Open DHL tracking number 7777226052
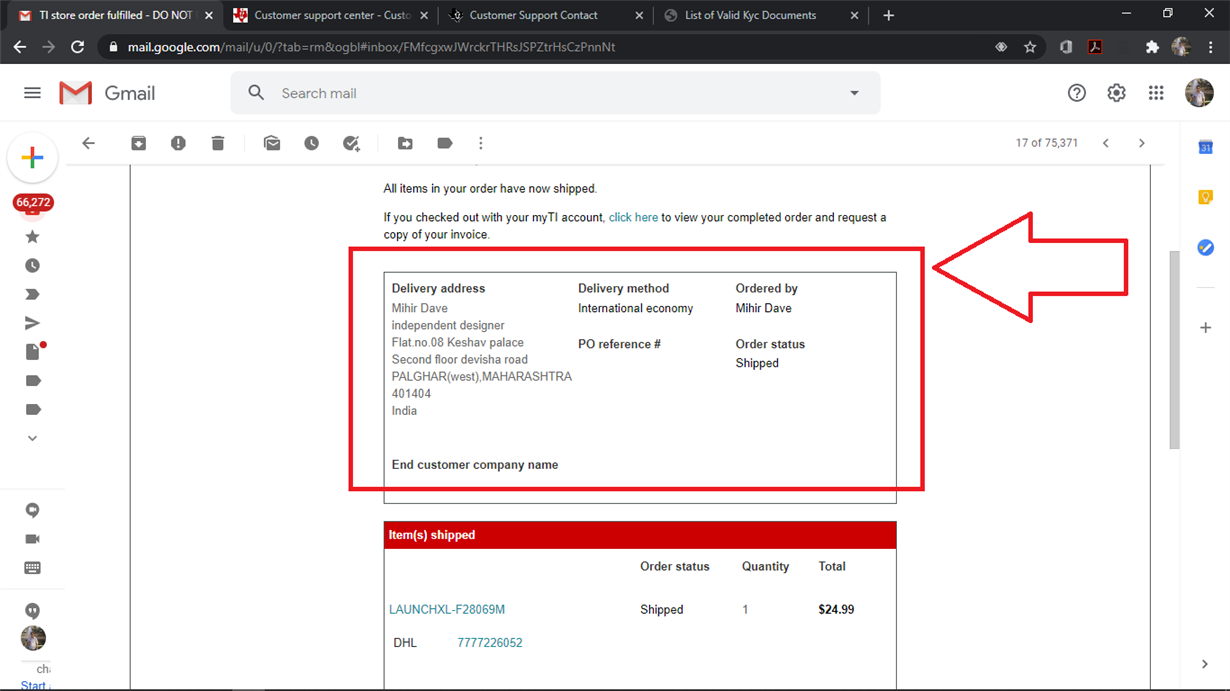 click(490, 643)
